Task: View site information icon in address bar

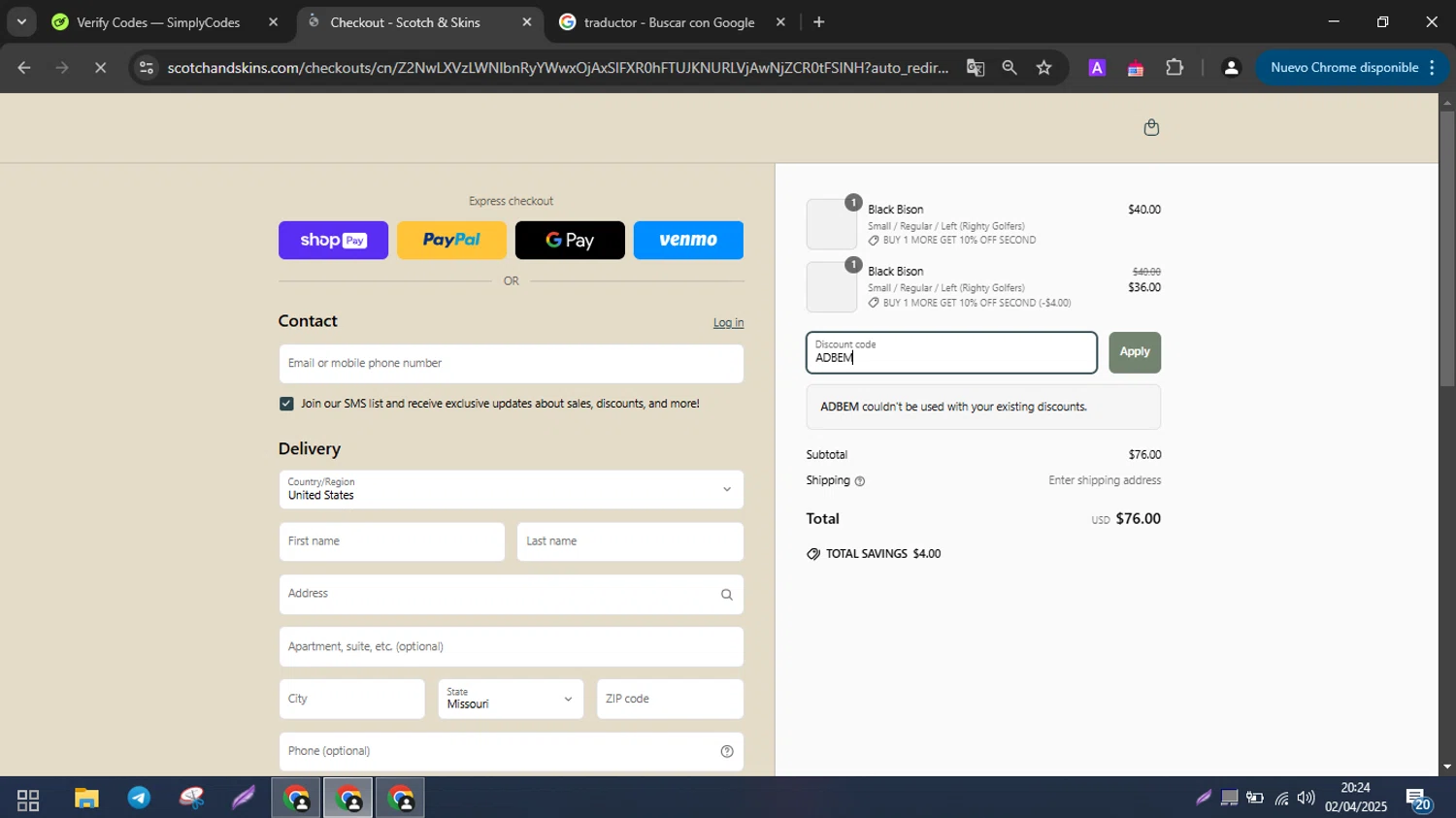Action: [x=147, y=68]
